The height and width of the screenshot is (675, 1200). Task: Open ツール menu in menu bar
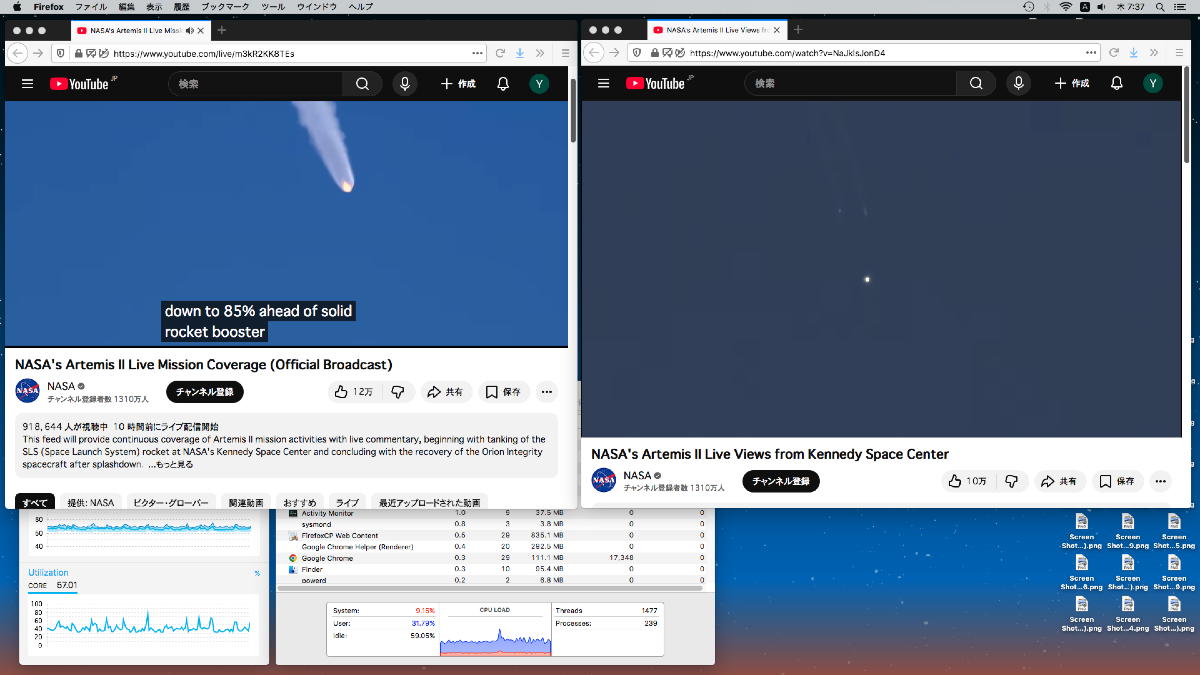pyautogui.click(x=272, y=7)
